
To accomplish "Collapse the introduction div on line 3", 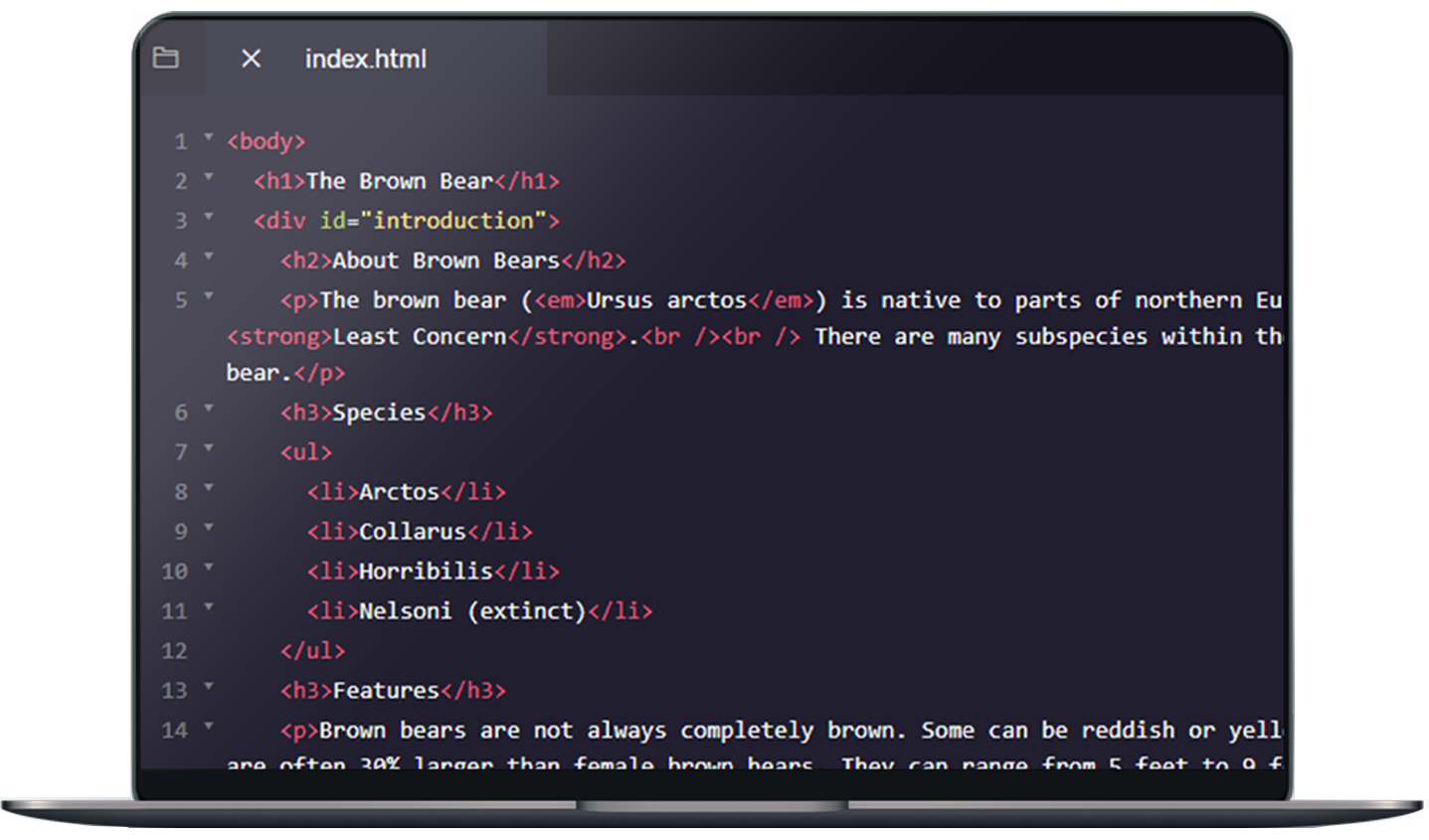I will point(209,217).
